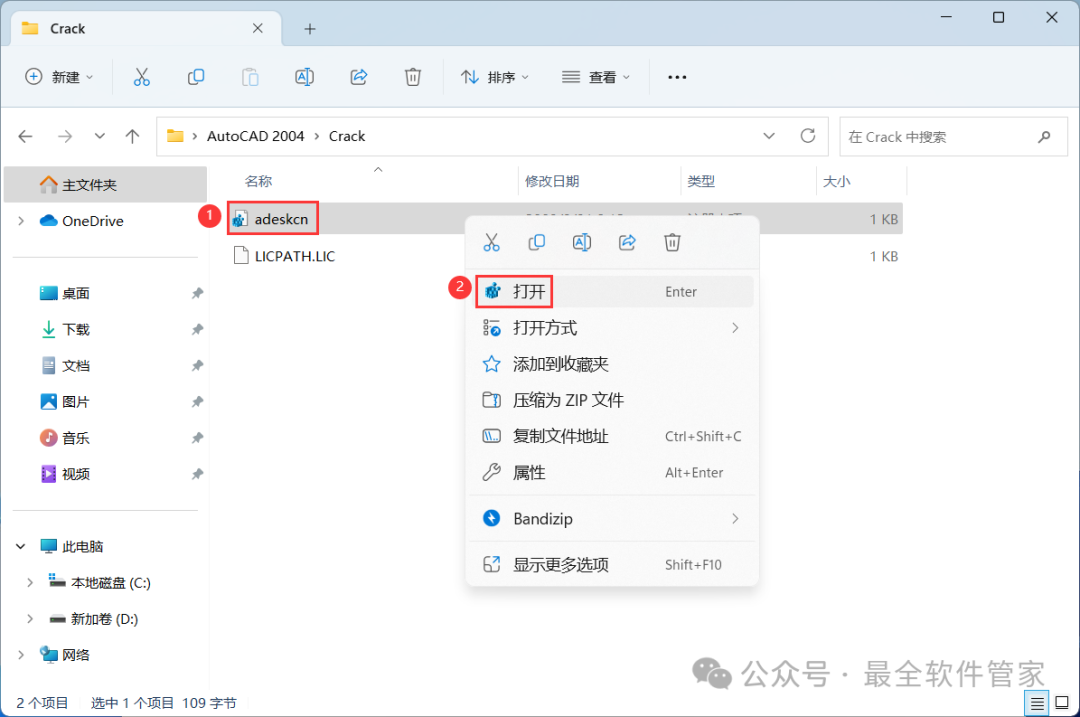Delete via the context menu trash icon
The image size is (1080, 717).
pyautogui.click(x=672, y=242)
